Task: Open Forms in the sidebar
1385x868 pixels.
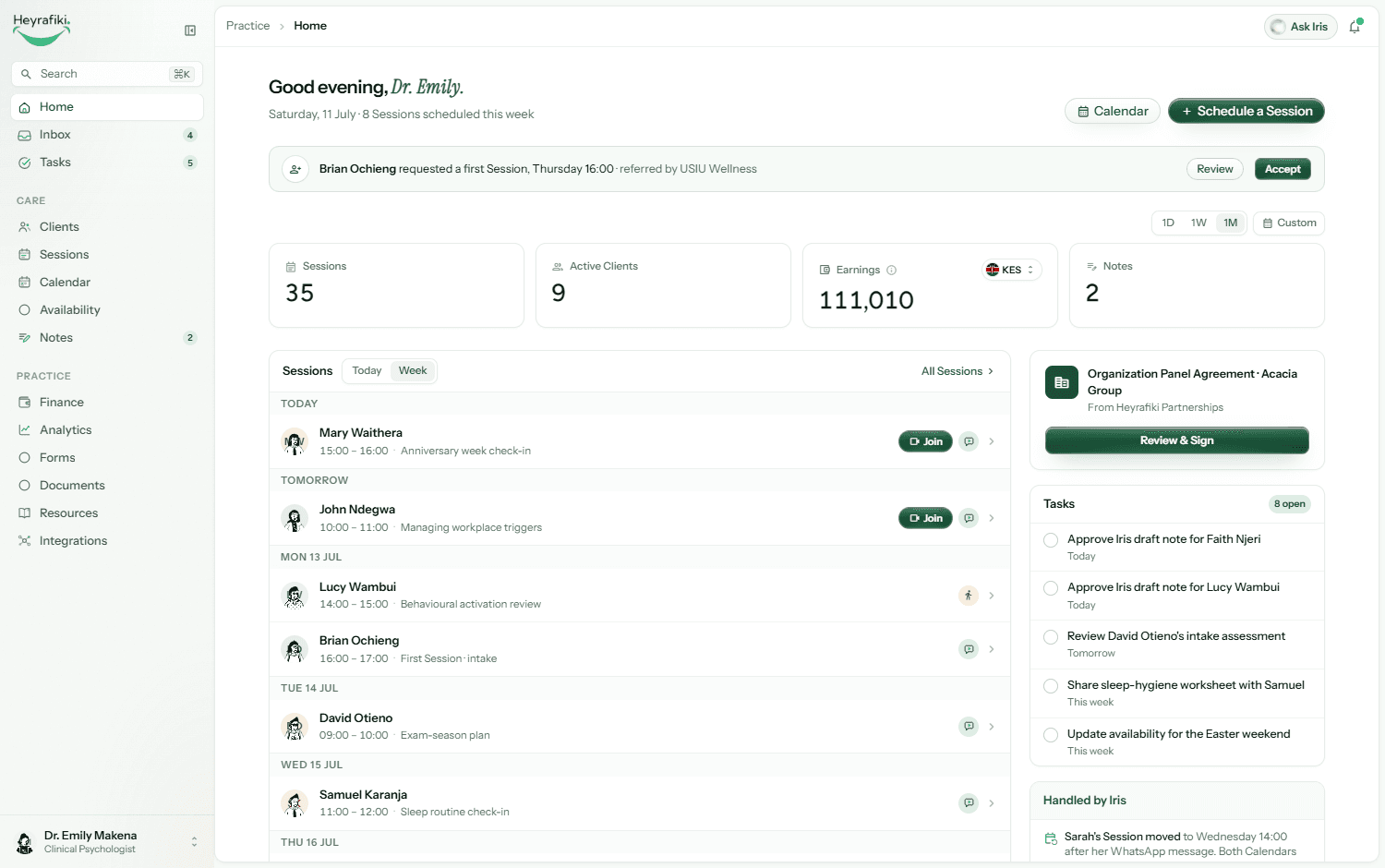Action: tap(107, 458)
